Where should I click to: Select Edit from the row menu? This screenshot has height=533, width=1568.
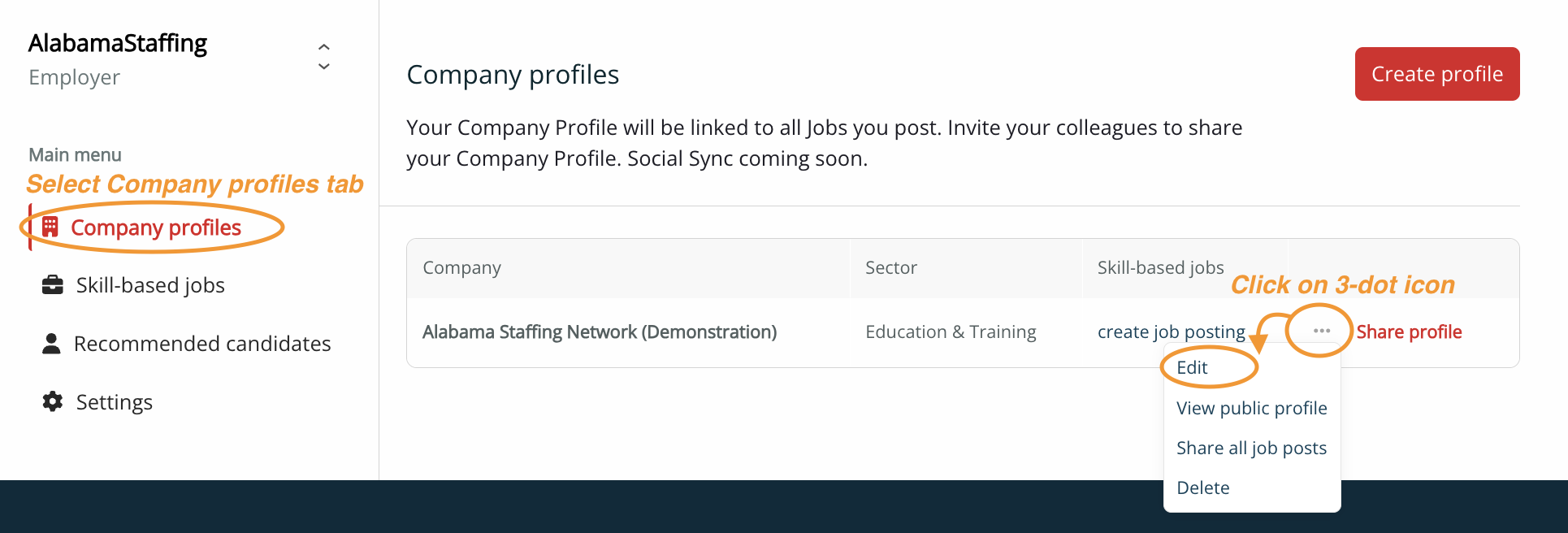pyautogui.click(x=1192, y=367)
